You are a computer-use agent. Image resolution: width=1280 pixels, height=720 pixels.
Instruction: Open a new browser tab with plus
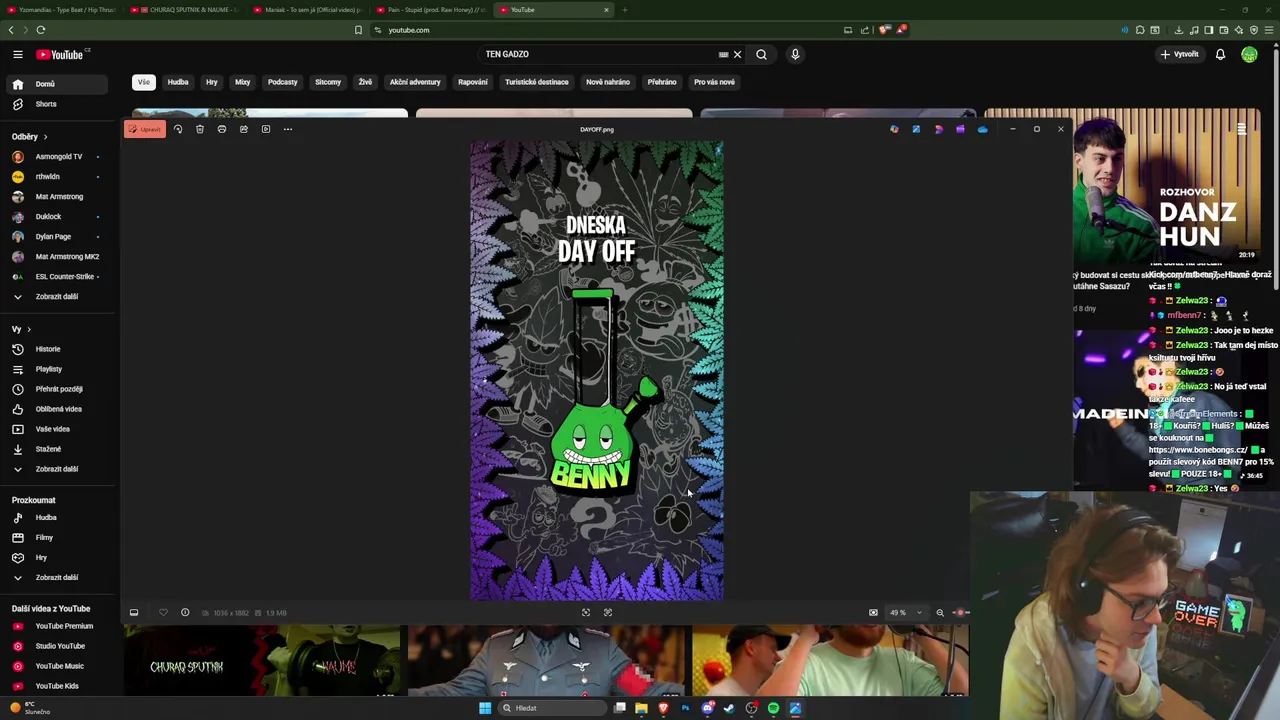(x=625, y=10)
